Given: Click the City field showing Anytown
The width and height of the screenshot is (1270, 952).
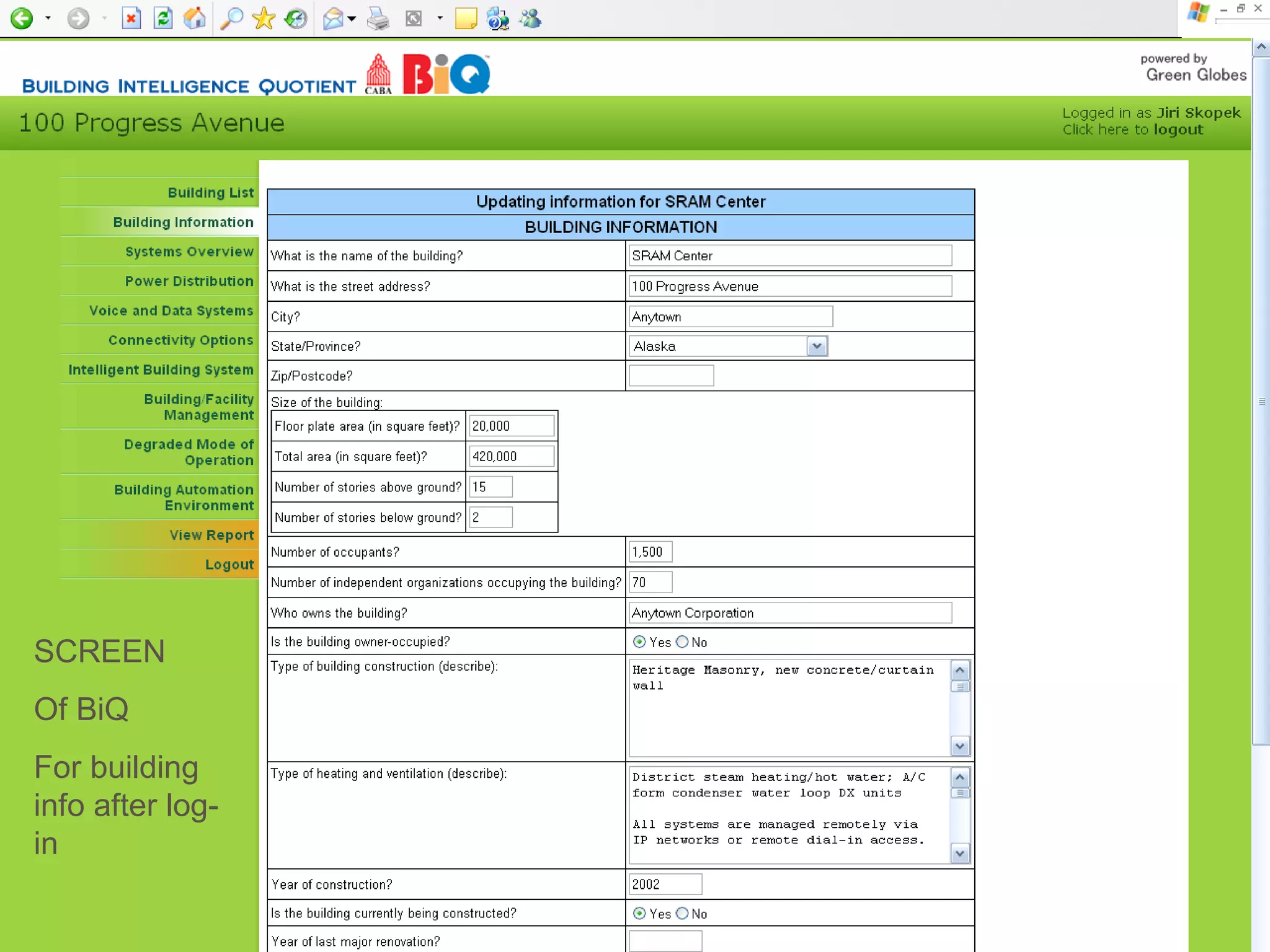Looking at the screenshot, I should tap(730, 317).
